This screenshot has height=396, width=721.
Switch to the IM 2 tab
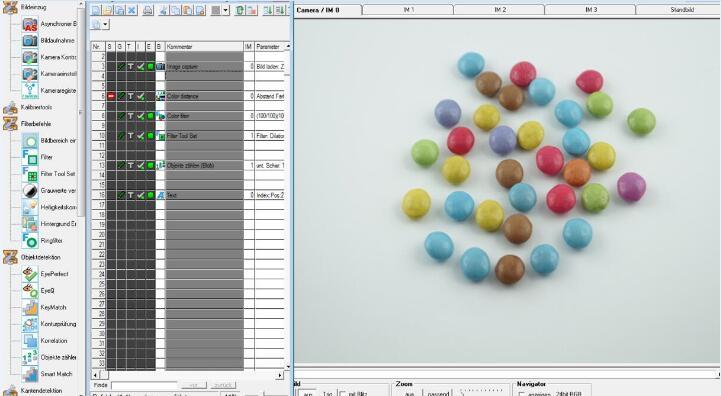coord(500,10)
